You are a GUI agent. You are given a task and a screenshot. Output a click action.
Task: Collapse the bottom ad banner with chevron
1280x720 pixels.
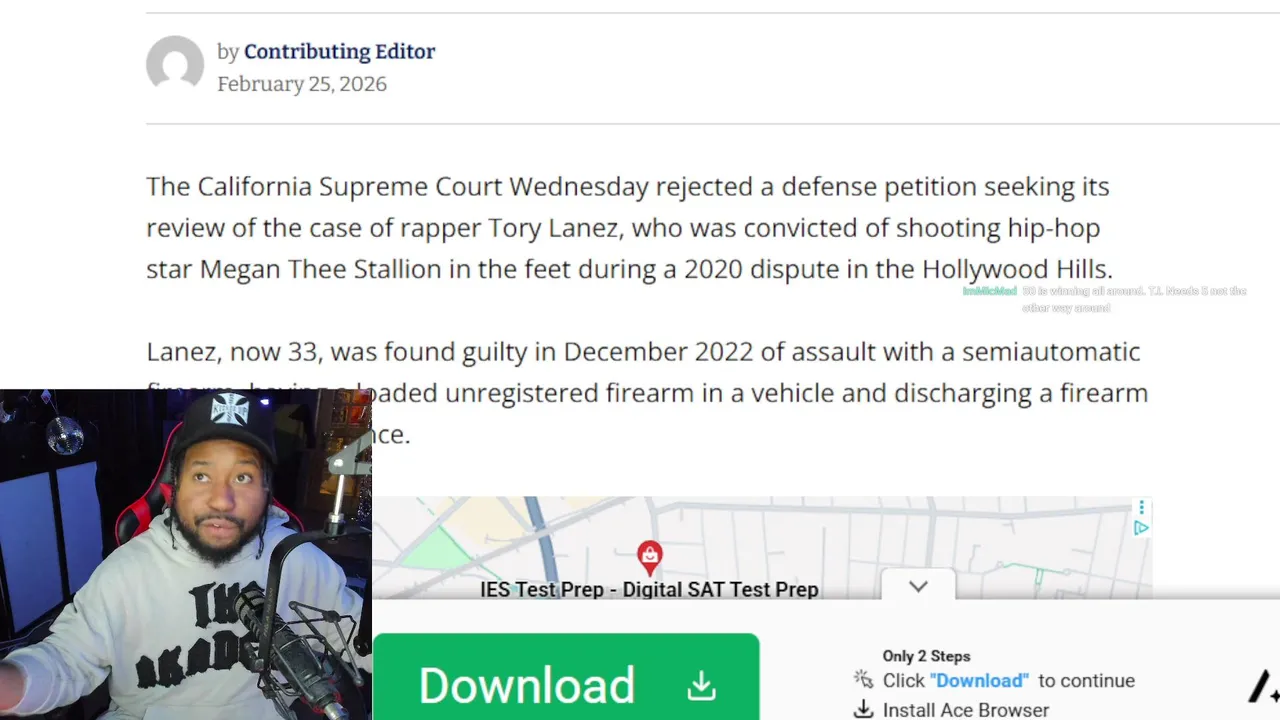(918, 587)
